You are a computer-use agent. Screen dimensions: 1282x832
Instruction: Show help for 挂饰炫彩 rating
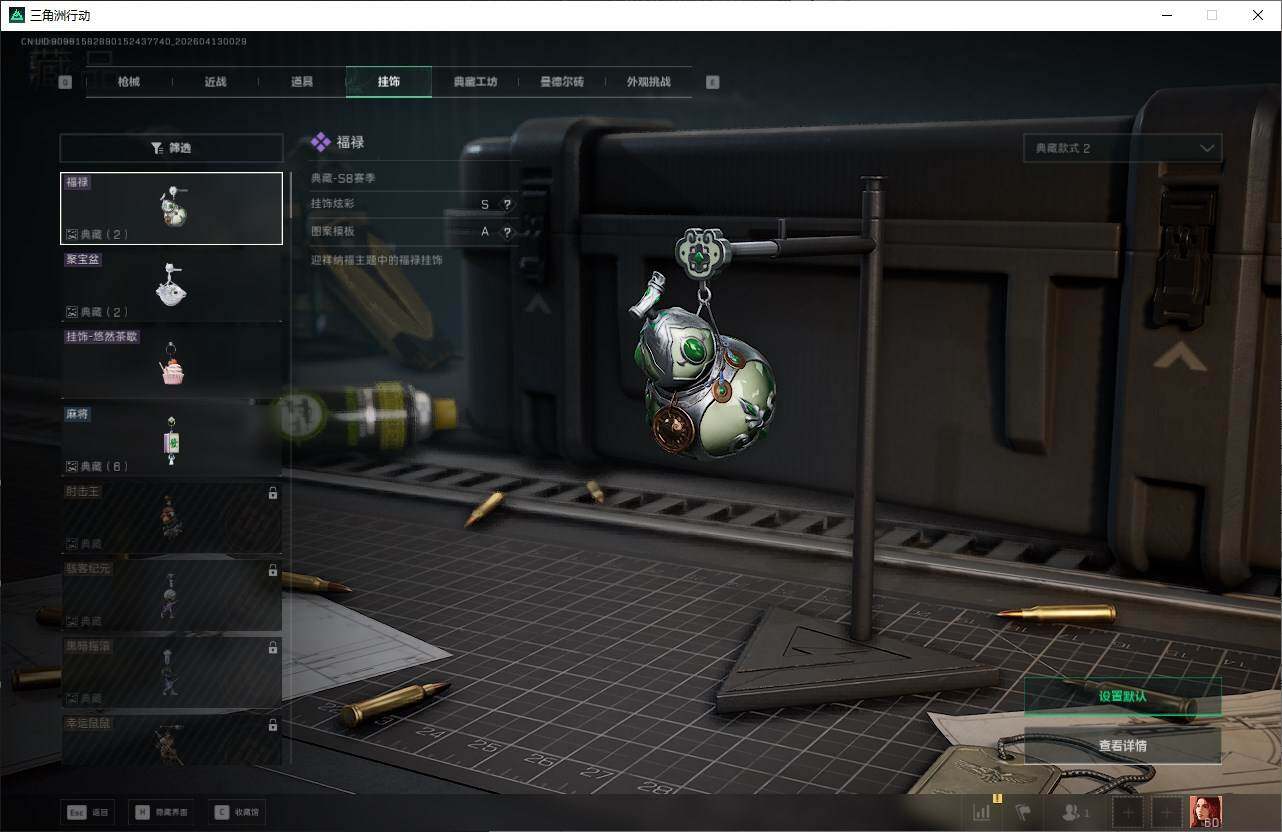pos(507,204)
